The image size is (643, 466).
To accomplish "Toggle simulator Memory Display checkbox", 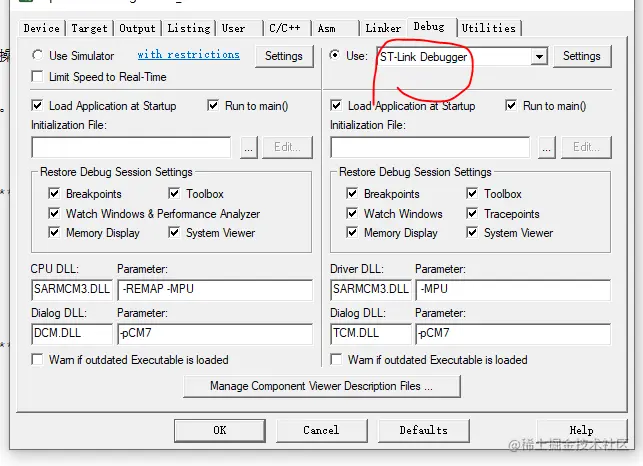I will pyautogui.click(x=54, y=233).
